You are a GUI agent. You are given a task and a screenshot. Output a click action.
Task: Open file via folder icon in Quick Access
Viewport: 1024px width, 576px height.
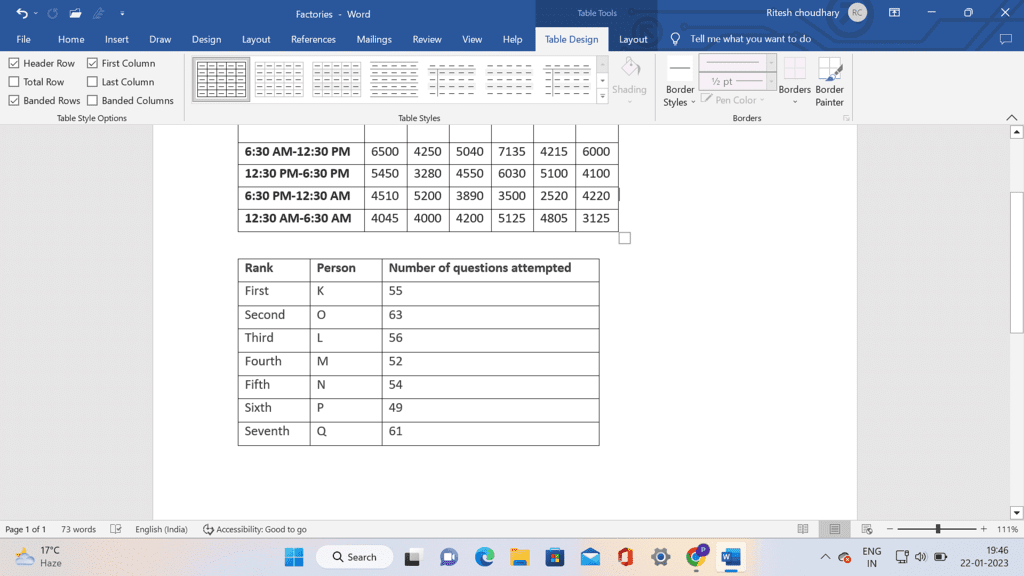tap(76, 13)
